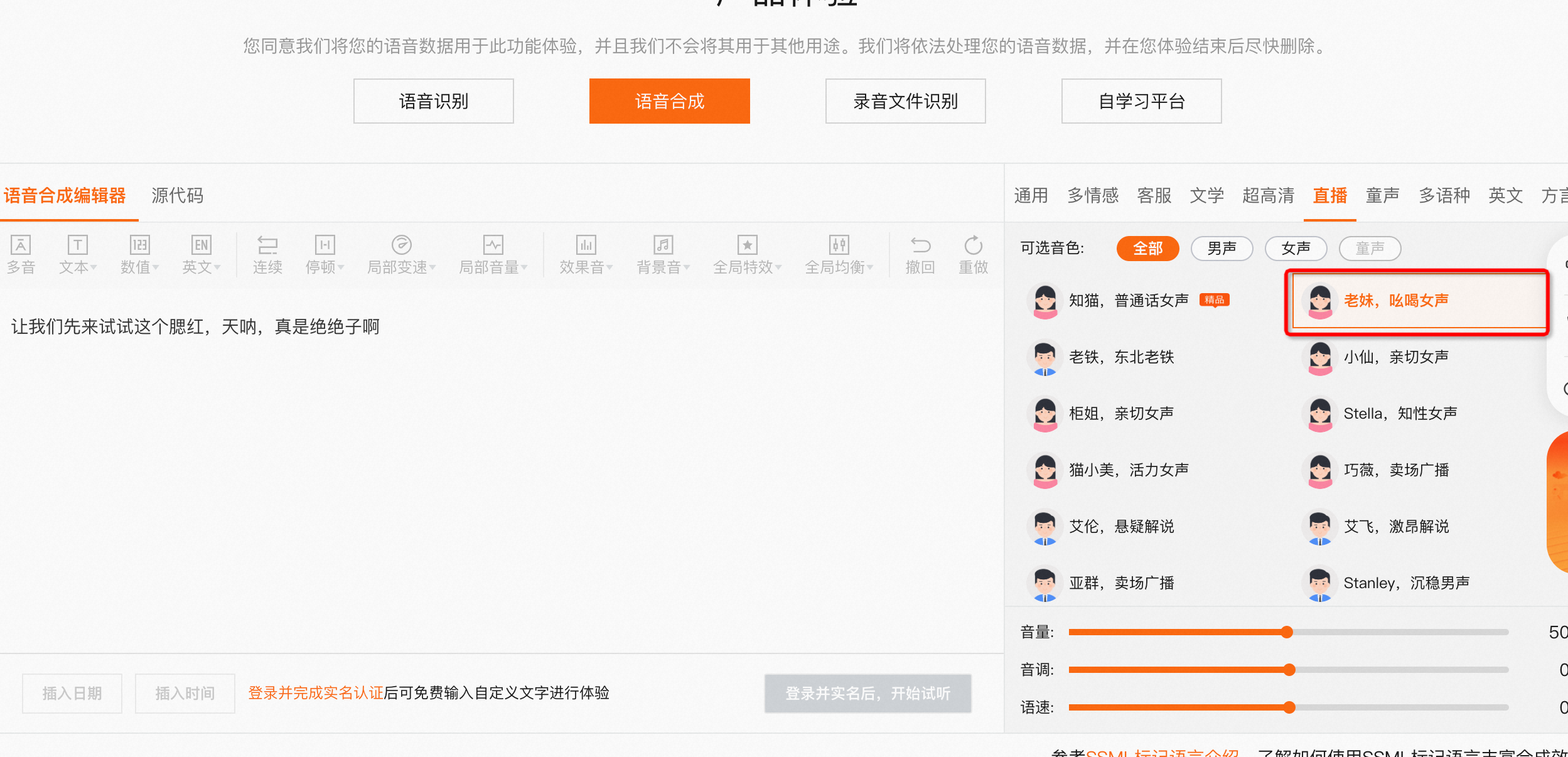
Task: Open the 多语种 voice category tab
Action: (x=1444, y=196)
